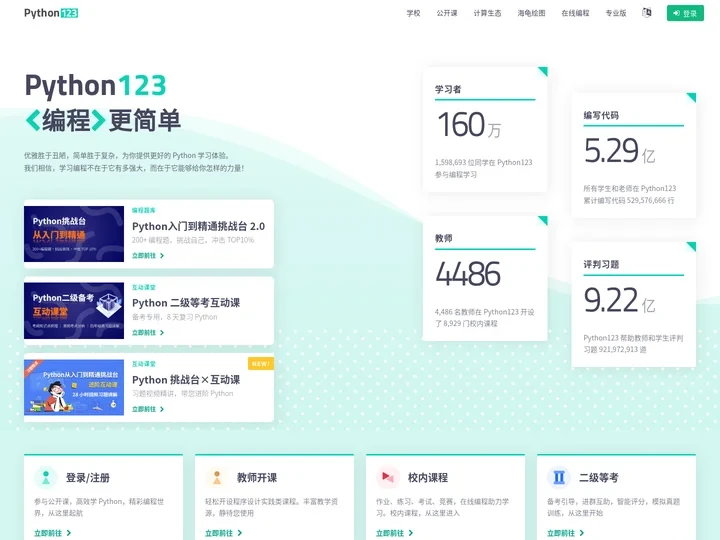
Task: Click the green 登录 button
Action: [x=685, y=13]
